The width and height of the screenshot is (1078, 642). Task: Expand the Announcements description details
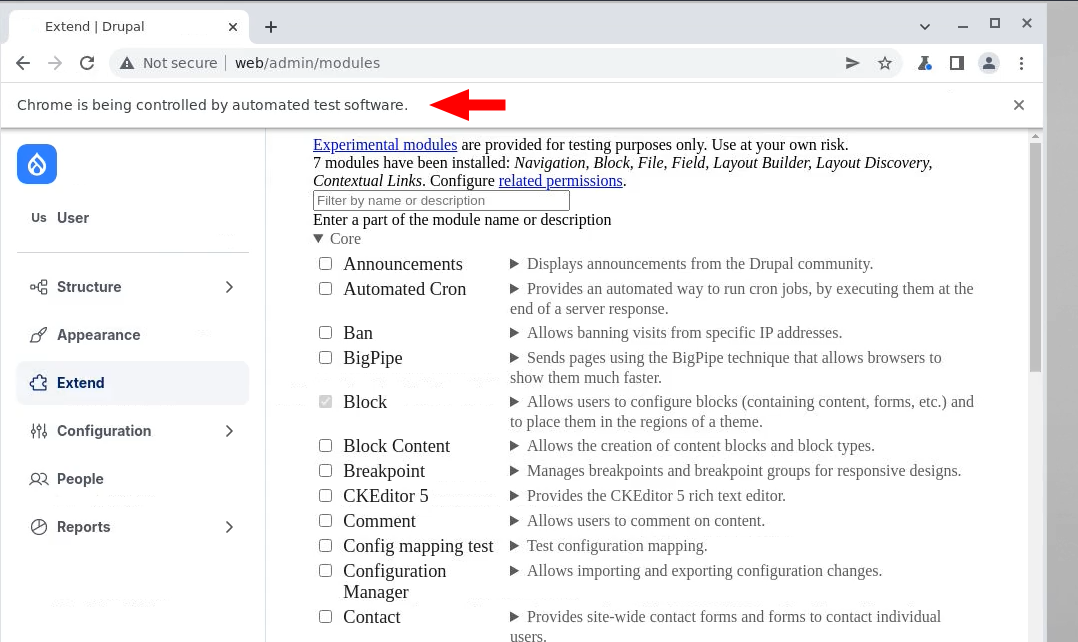click(x=514, y=264)
